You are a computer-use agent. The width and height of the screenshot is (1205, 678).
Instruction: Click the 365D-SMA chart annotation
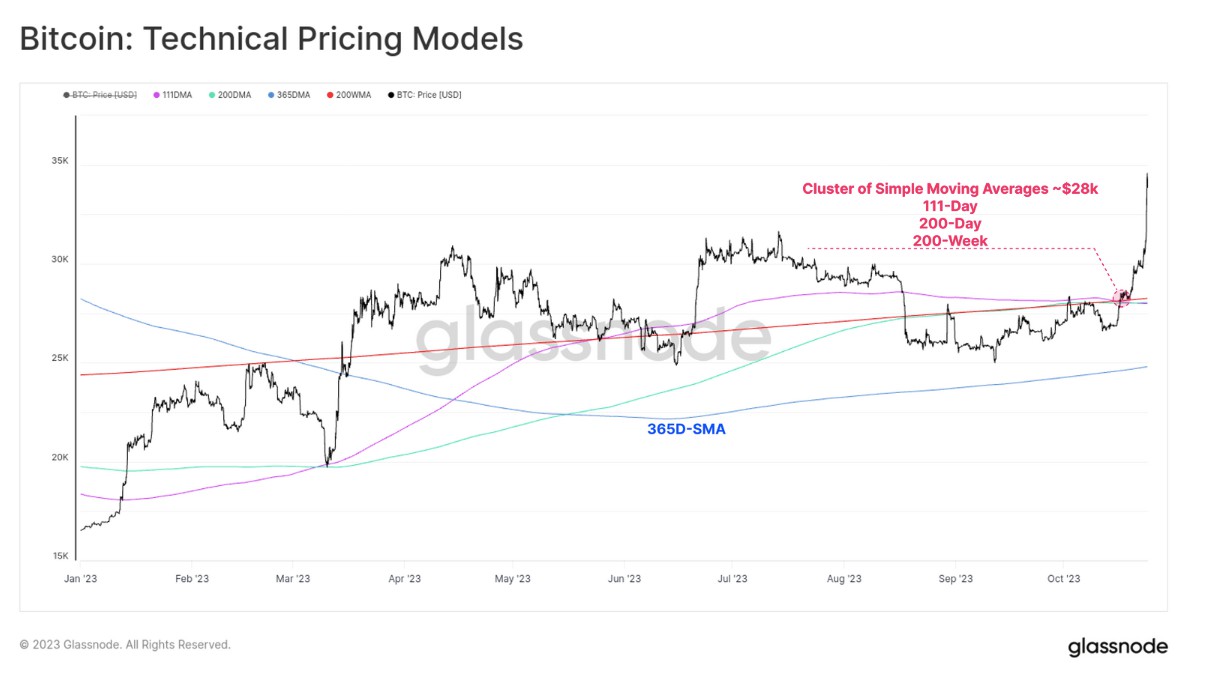pos(687,430)
